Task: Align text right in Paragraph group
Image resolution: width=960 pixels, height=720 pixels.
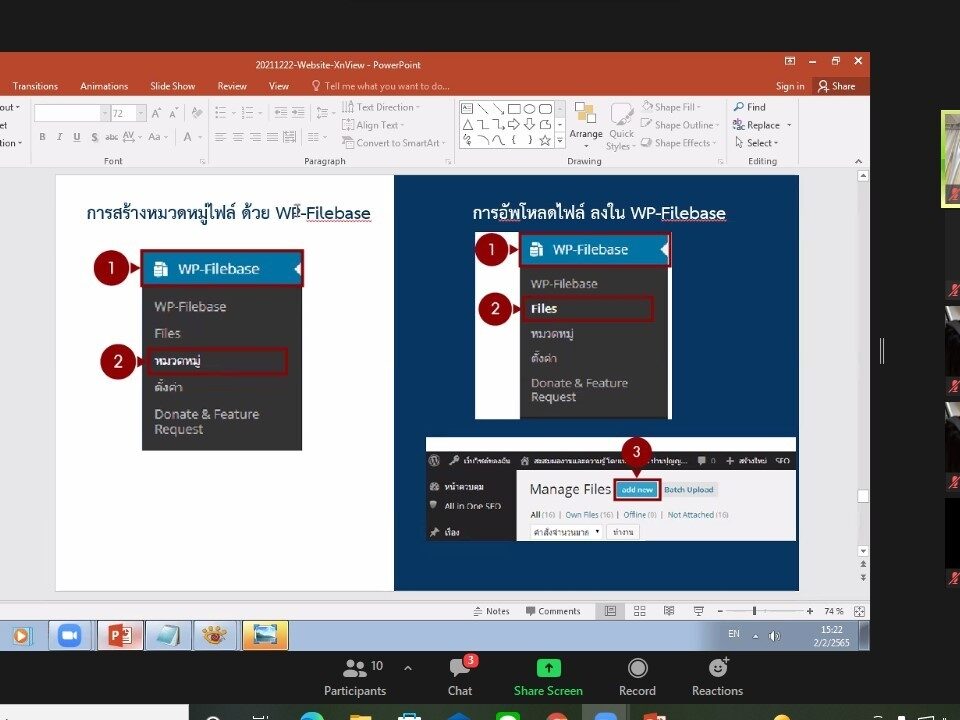Action: (x=255, y=137)
